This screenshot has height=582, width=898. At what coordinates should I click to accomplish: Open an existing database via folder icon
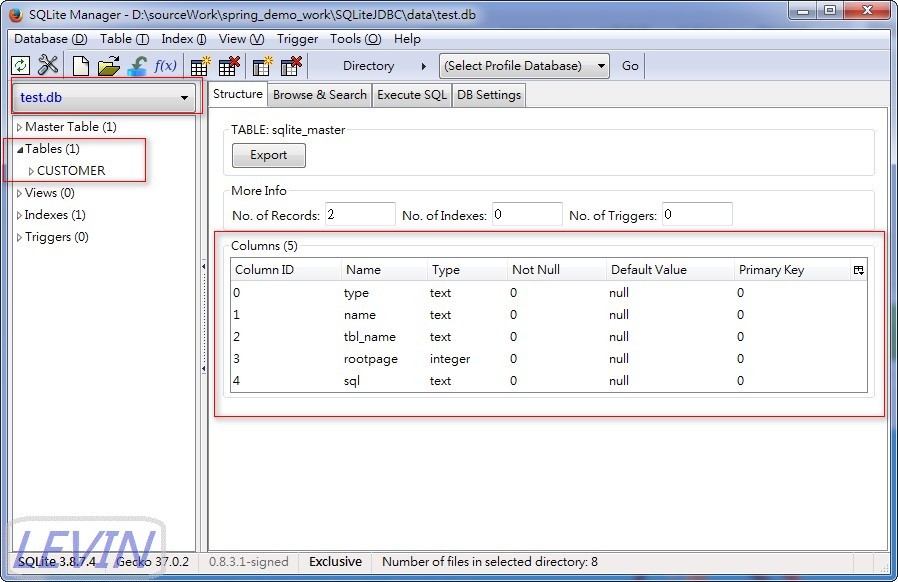(108, 65)
